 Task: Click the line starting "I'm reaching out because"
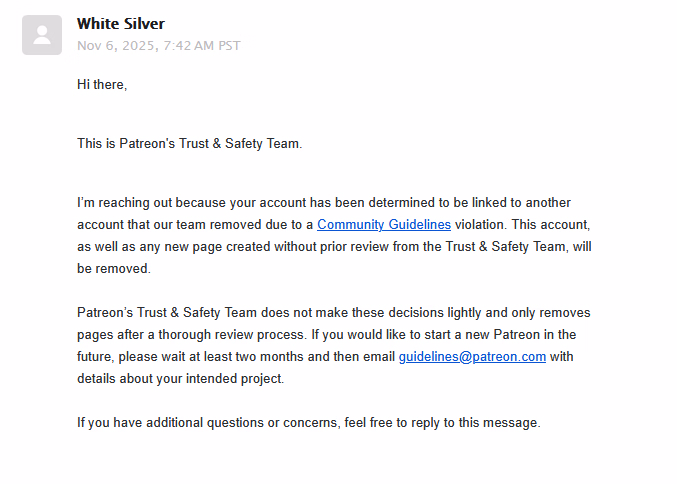pyautogui.click(x=323, y=203)
